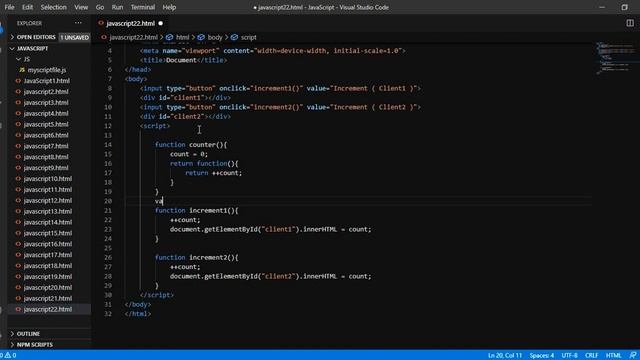Open the View menu
The image size is (640, 360).
tap(81, 7)
